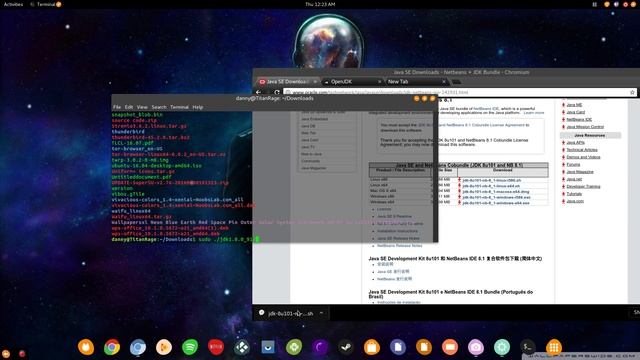640x360 pixels.
Task: Open the purple document app in dock
Action: 398,347
